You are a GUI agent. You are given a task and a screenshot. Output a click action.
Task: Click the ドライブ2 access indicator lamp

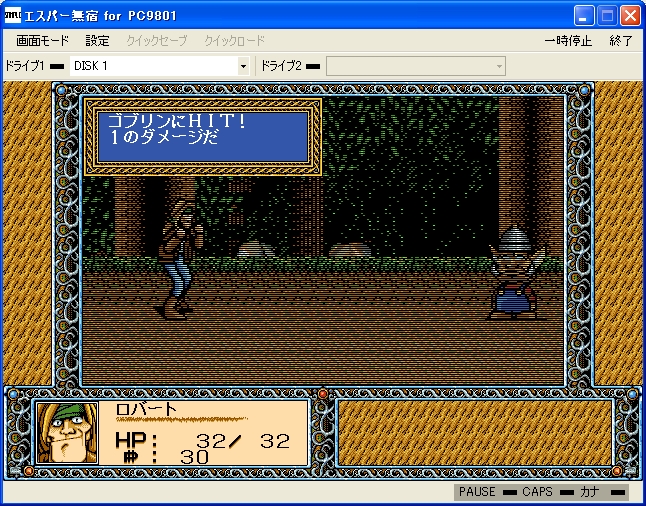coord(313,66)
